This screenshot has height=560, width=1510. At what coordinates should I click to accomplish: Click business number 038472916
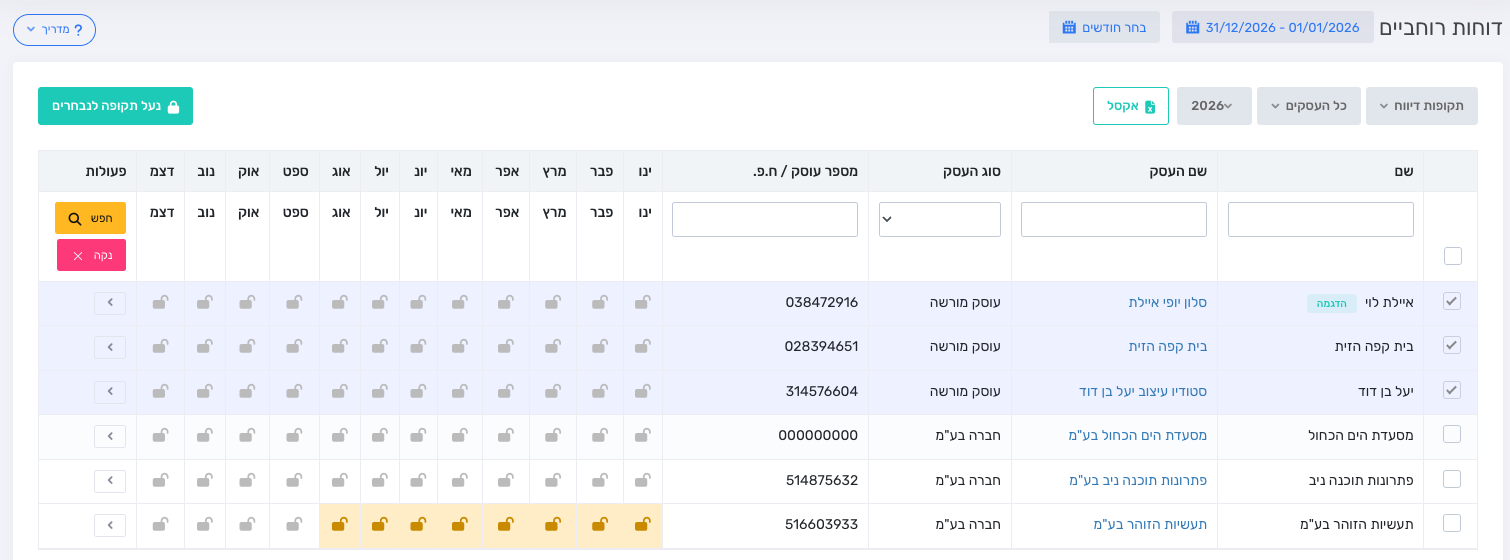coord(822,302)
